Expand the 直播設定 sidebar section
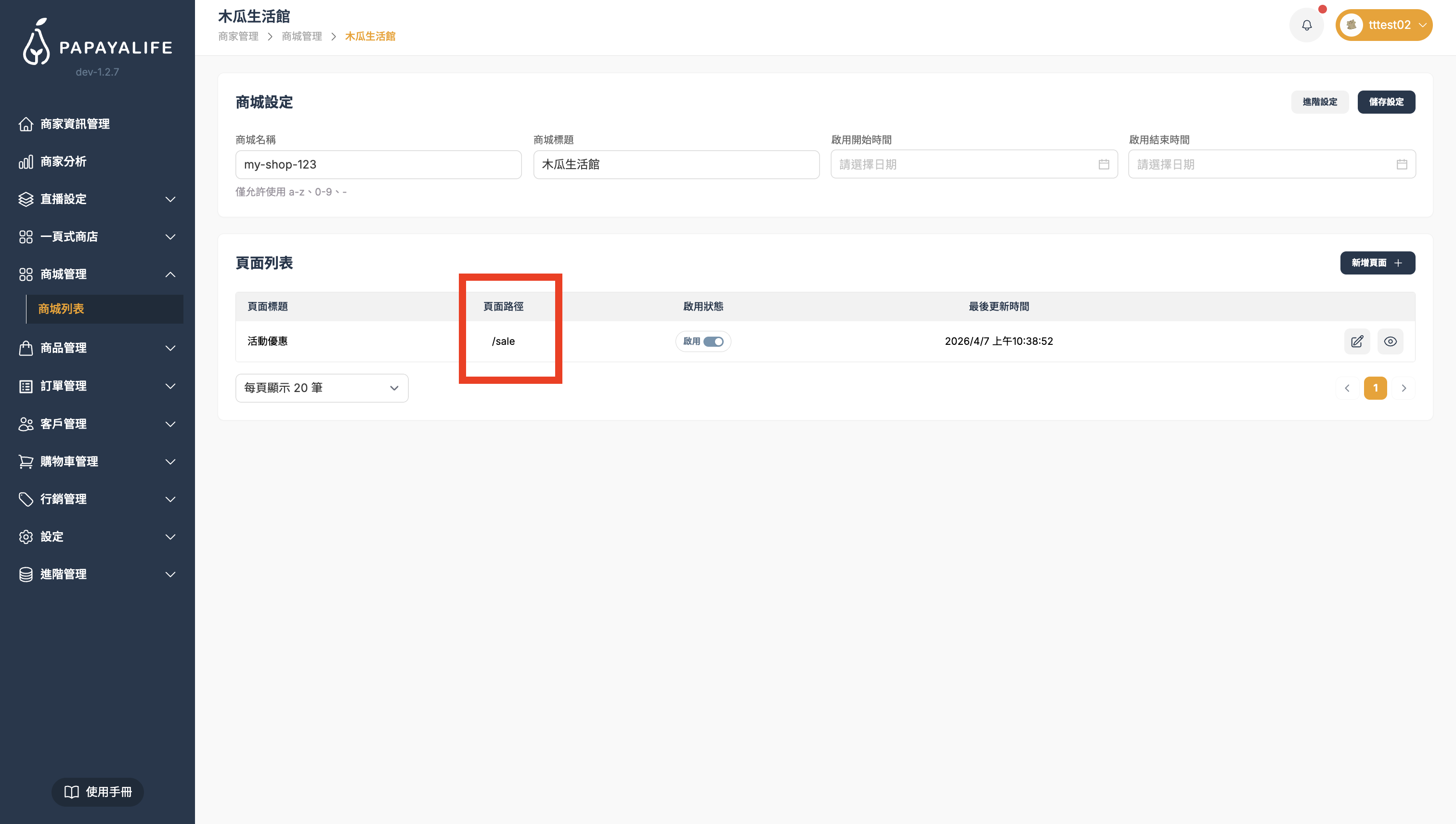This screenshot has height=824, width=1456. (x=97, y=199)
